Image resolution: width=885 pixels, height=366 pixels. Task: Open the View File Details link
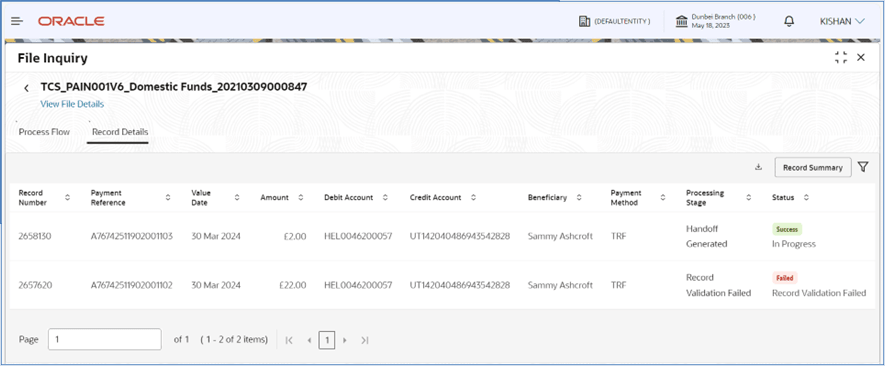[x=72, y=104]
